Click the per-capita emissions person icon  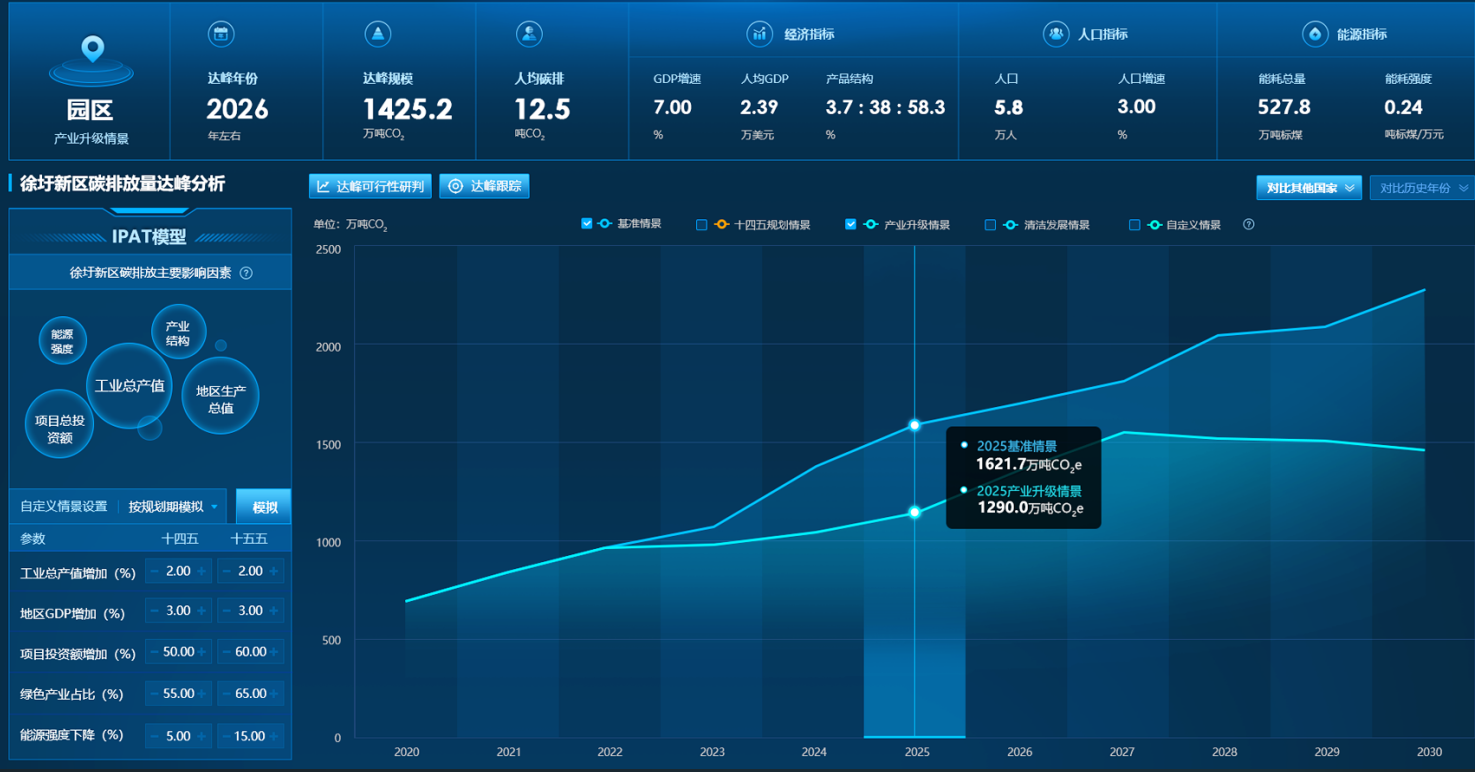pos(529,35)
